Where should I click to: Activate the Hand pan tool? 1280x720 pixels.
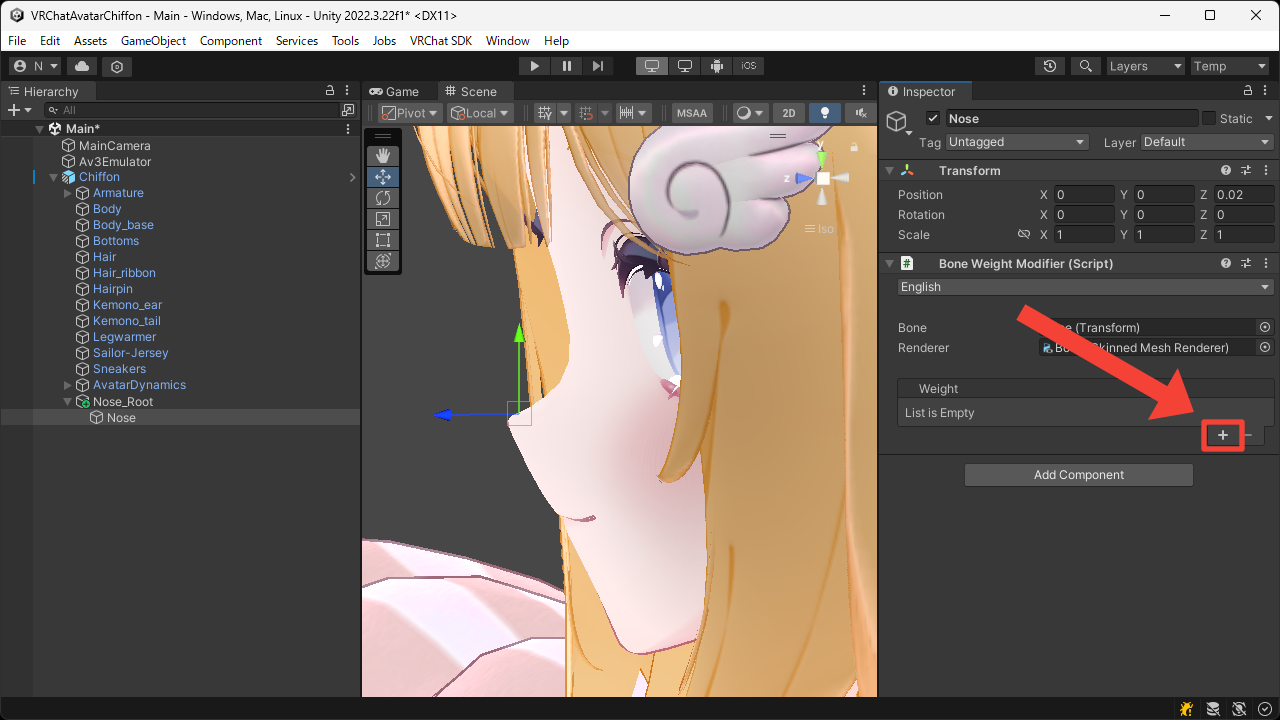coord(383,155)
